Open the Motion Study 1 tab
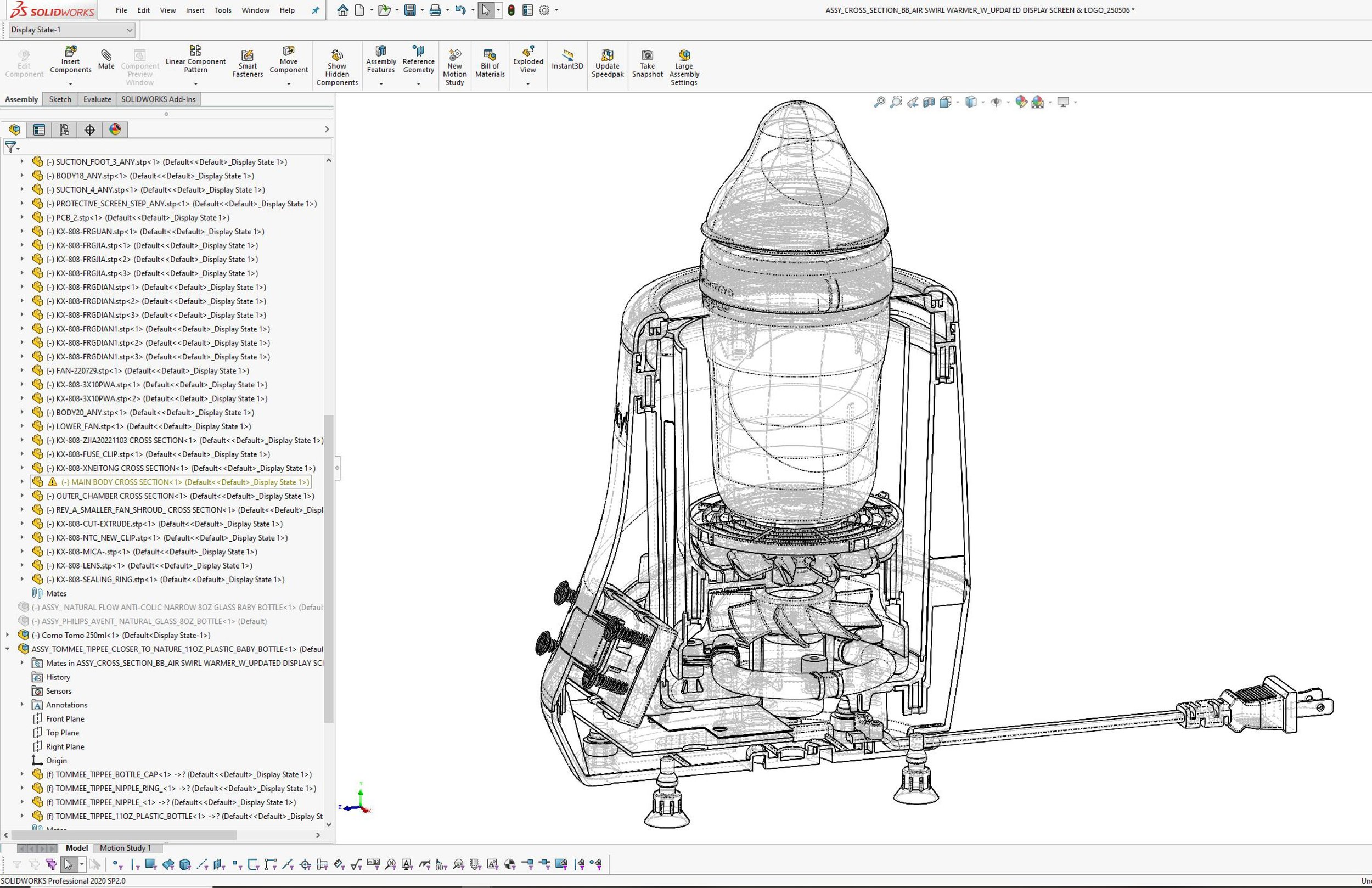The image size is (1372, 888). coord(125,847)
